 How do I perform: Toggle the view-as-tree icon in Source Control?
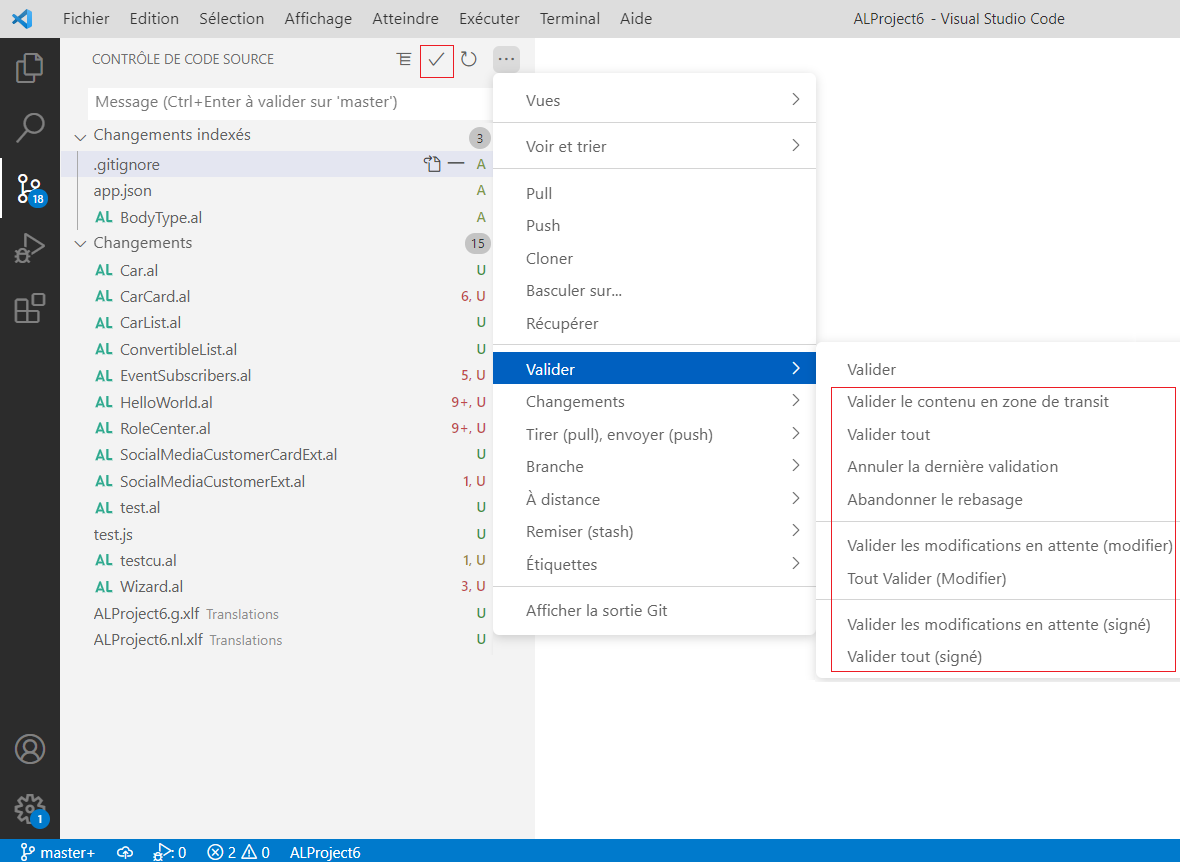(x=404, y=59)
